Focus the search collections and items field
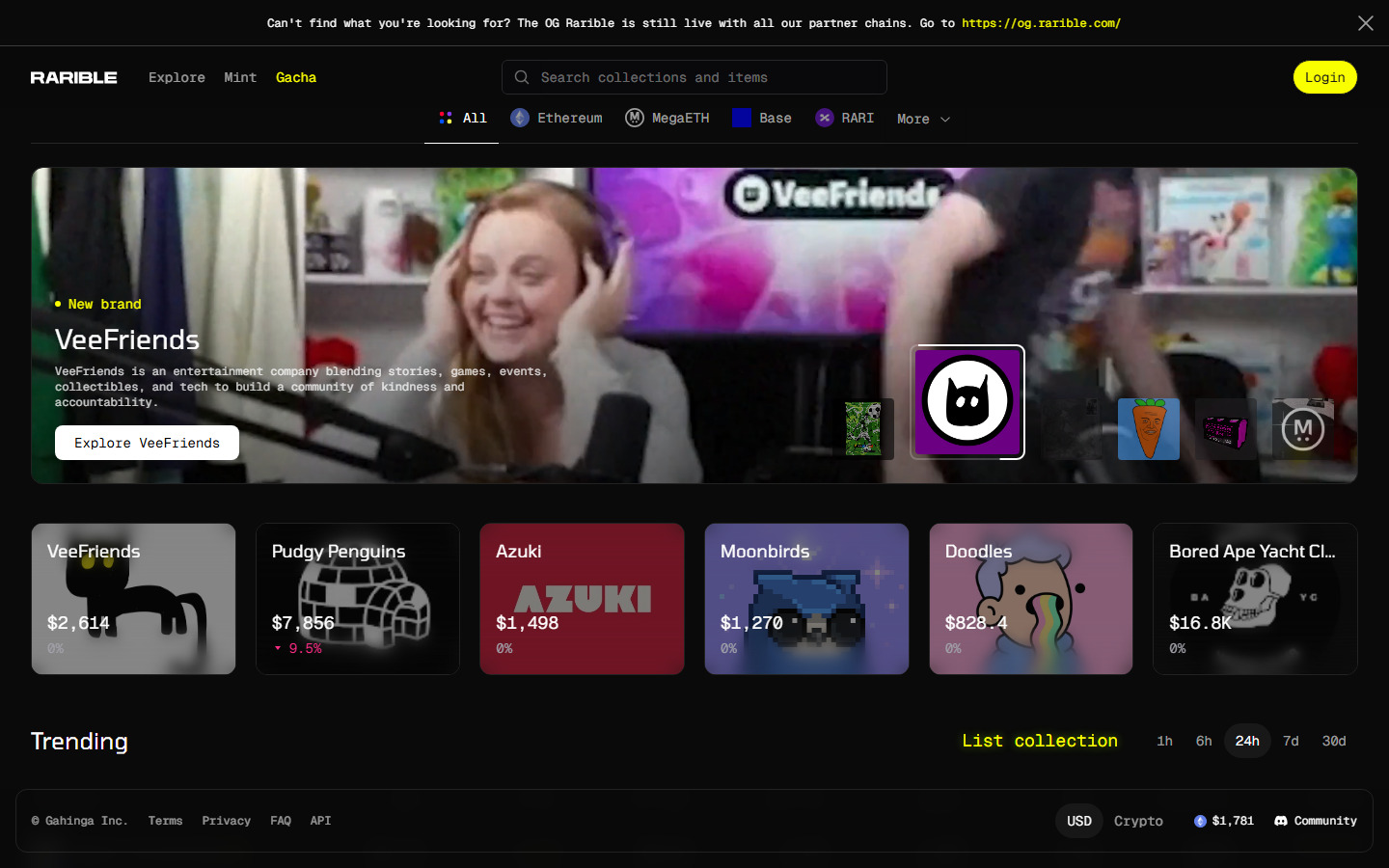 [x=694, y=77]
